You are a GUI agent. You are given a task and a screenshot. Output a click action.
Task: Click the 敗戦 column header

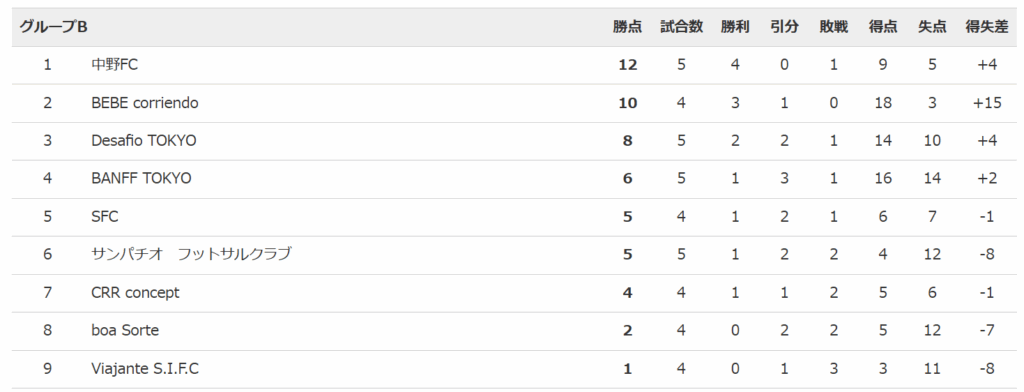tap(834, 27)
